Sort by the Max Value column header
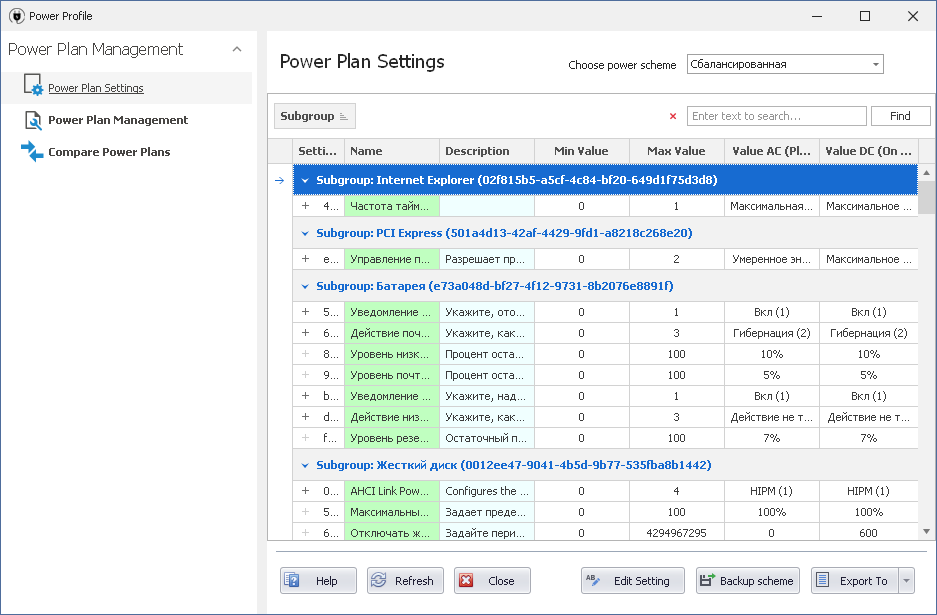 click(x=676, y=151)
